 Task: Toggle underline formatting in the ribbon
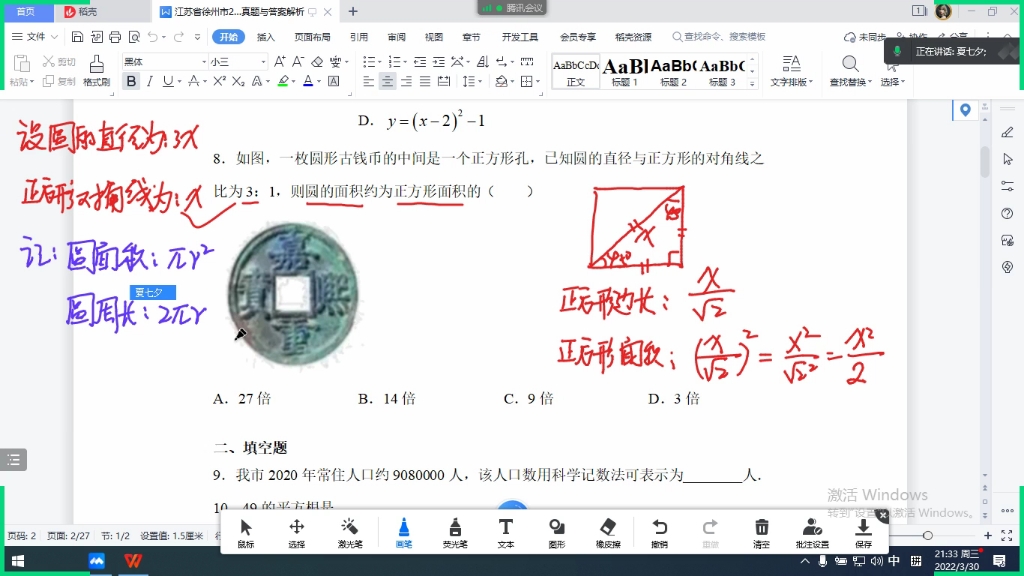[x=167, y=80]
